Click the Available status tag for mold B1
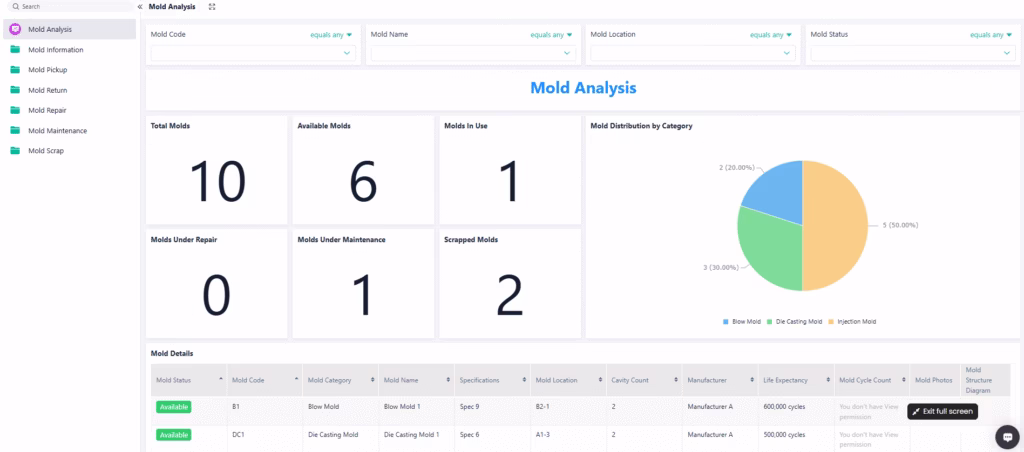Image resolution: width=1024 pixels, height=452 pixels. point(173,407)
